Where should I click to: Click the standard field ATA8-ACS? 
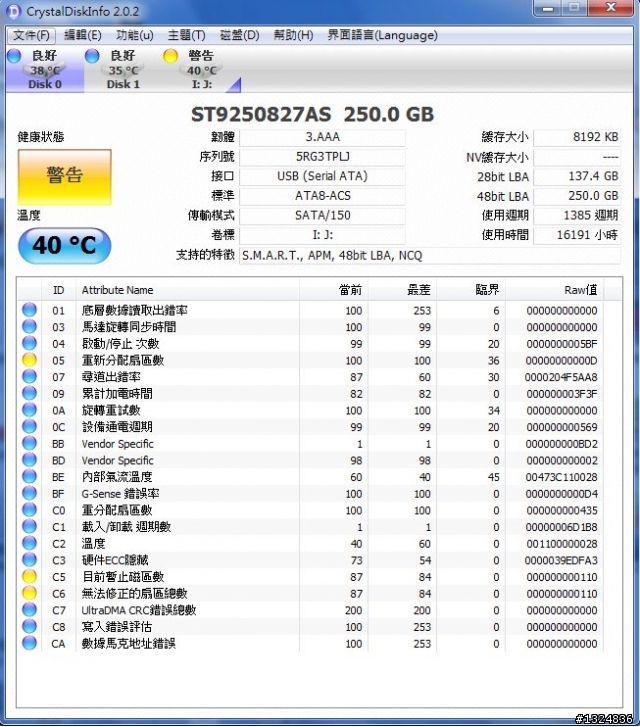coord(322,196)
